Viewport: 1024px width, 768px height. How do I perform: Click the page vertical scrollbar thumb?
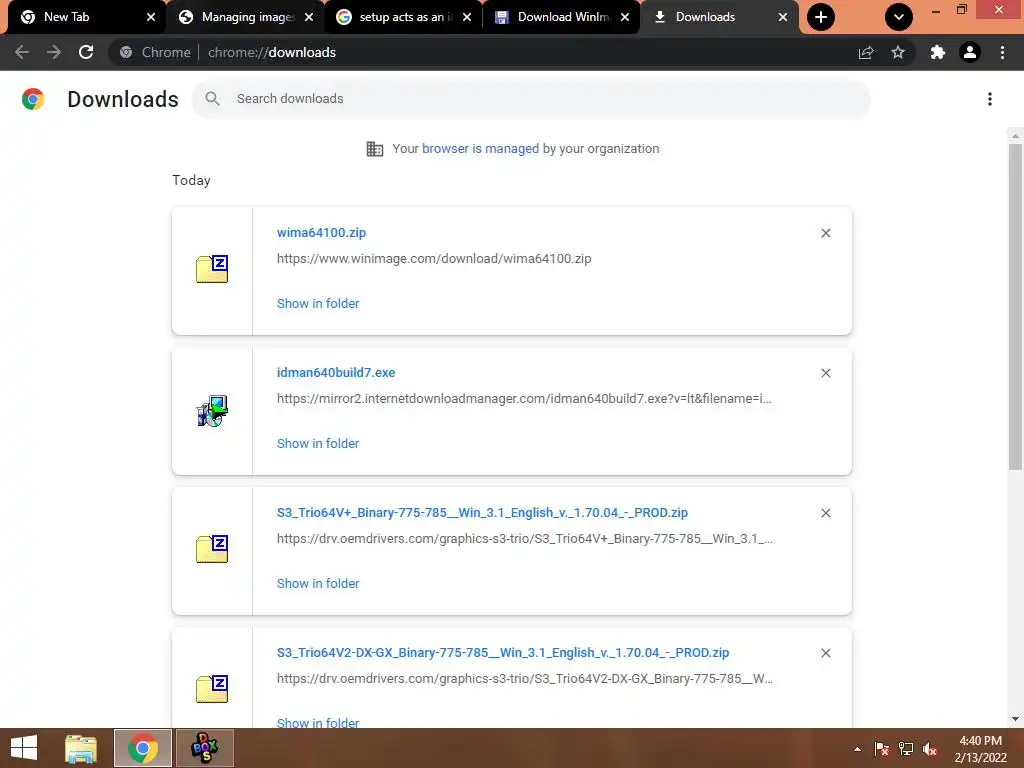(x=1015, y=306)
